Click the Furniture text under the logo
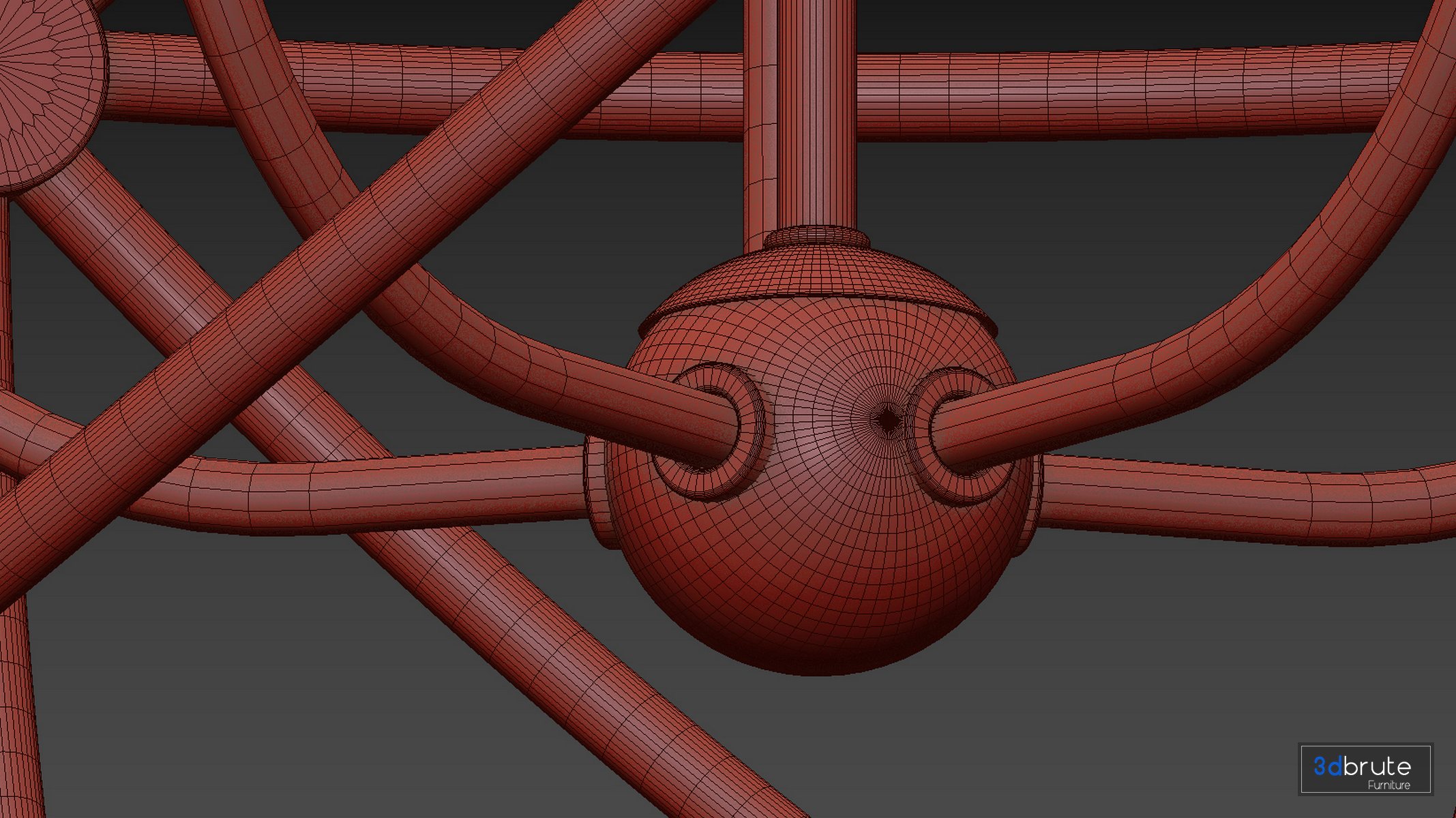This screenshot has height=818, width=1456. [1388, 785]
